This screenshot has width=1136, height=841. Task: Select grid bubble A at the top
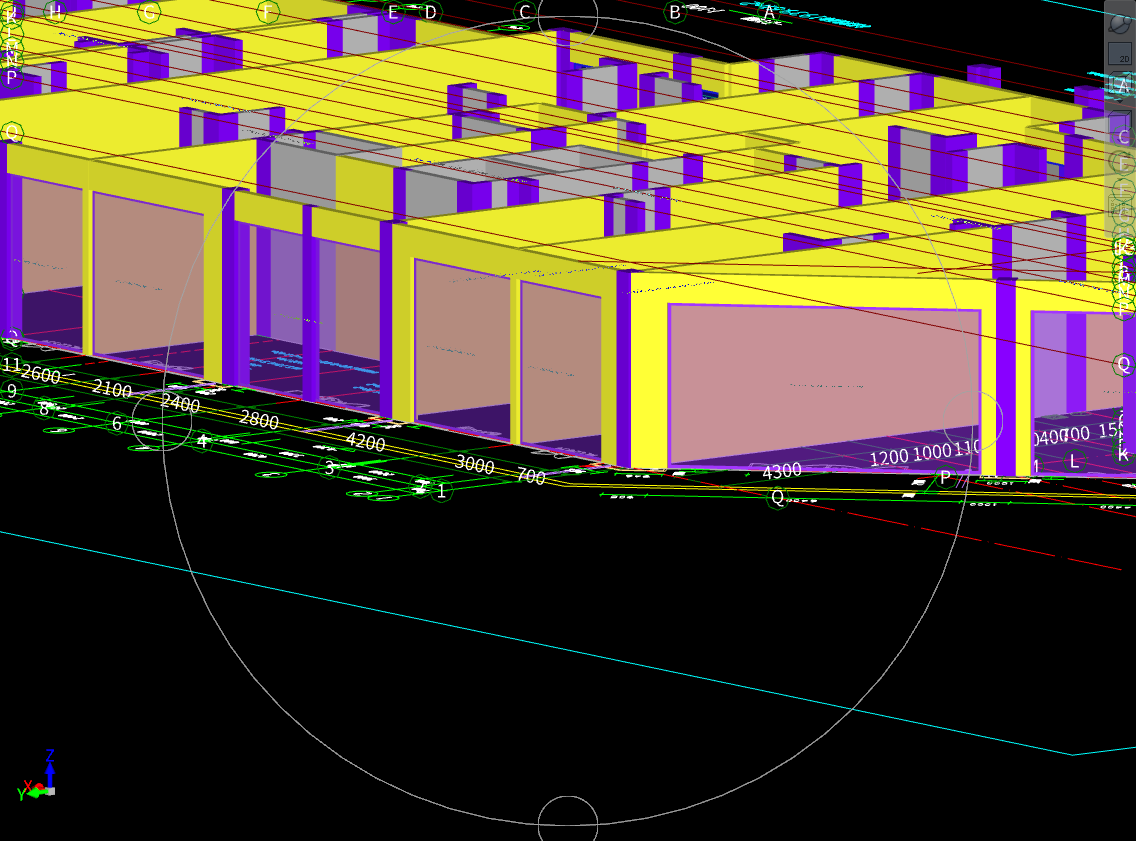point(769,12)
